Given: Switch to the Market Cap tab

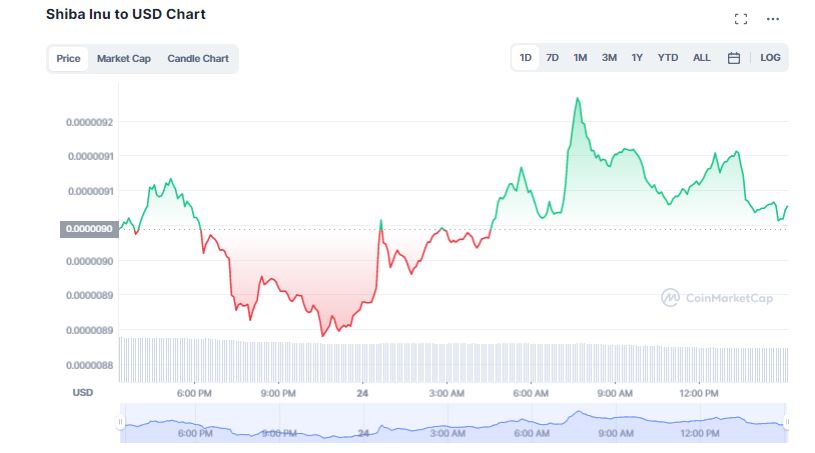Looking at the screenshot, I should click(124, 58).
